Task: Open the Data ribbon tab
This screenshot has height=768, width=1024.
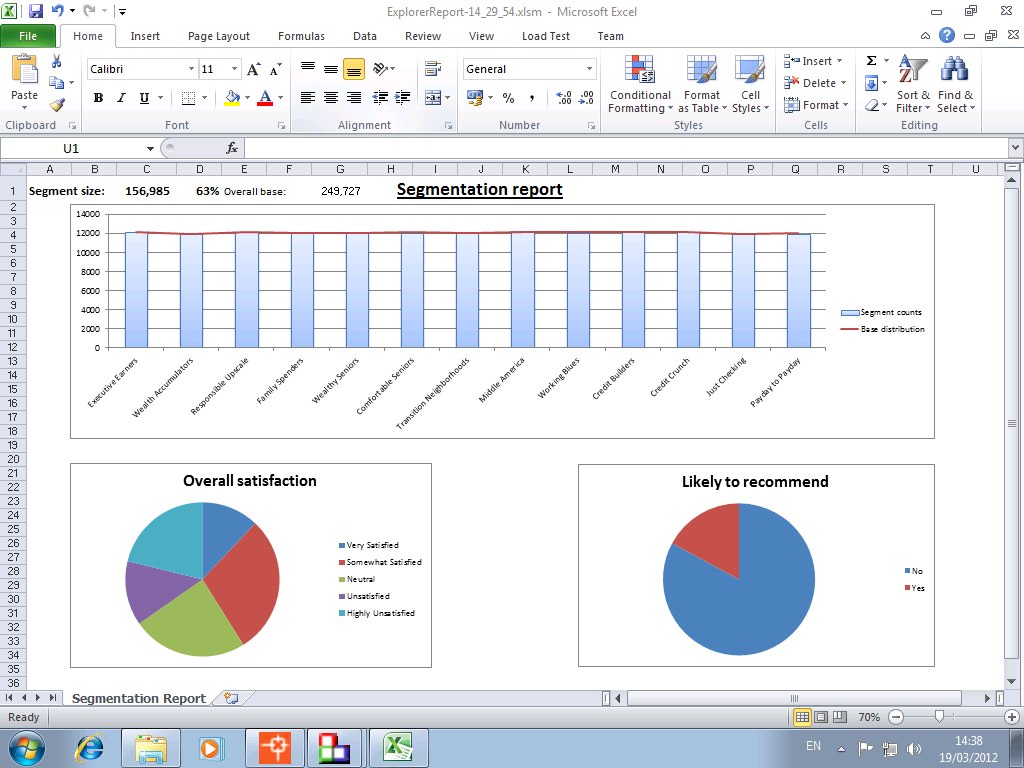Action: [364, 36]
